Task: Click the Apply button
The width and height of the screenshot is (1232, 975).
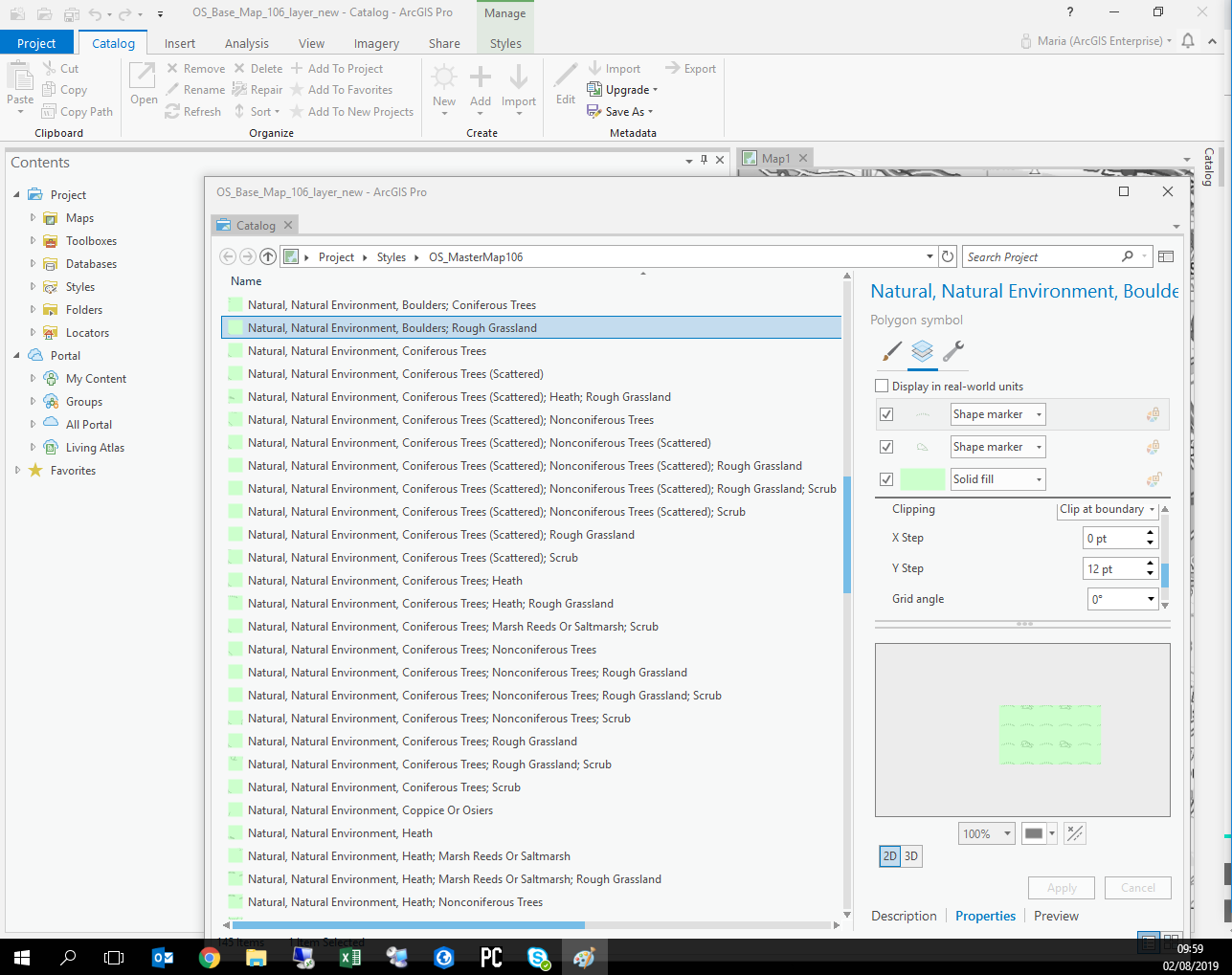Action: (x=1062, y=888)
